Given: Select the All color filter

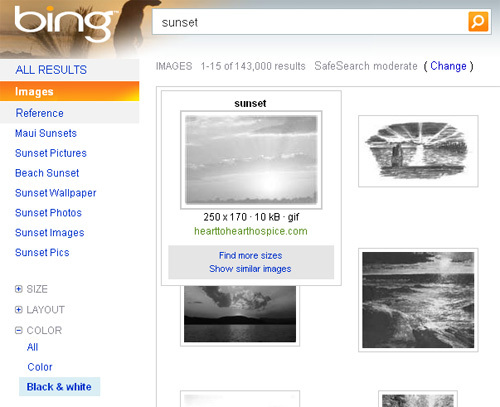Looking at the screenshot, I should 32,347.
